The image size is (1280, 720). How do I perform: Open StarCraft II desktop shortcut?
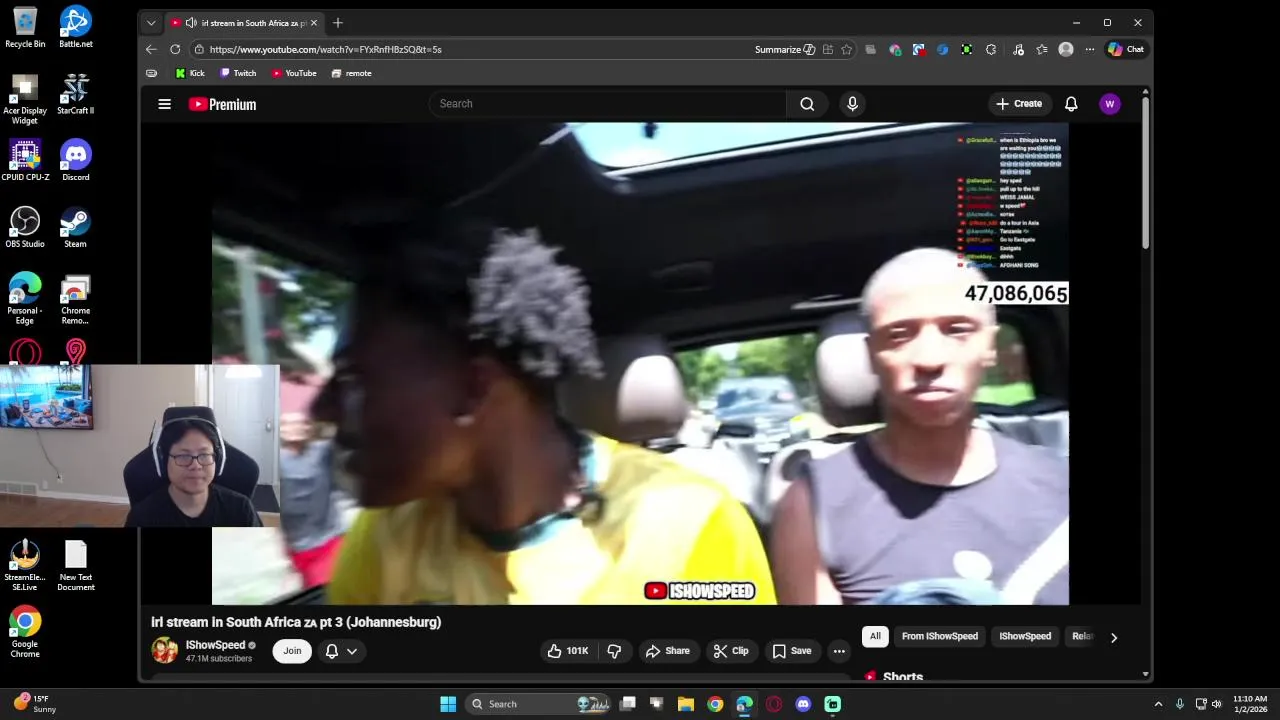(x=76, y=94)
